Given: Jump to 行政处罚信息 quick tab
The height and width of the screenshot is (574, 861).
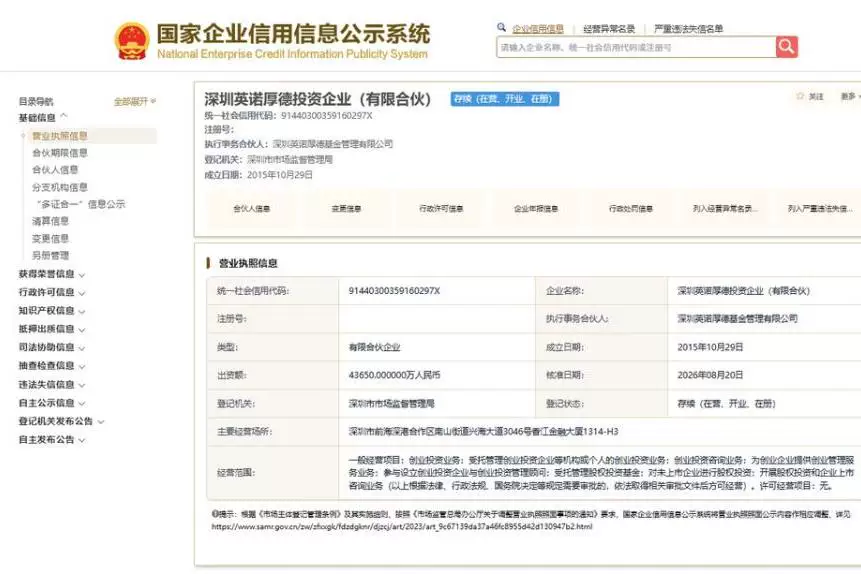Looking at the screenshot, I should coord(631,209).
